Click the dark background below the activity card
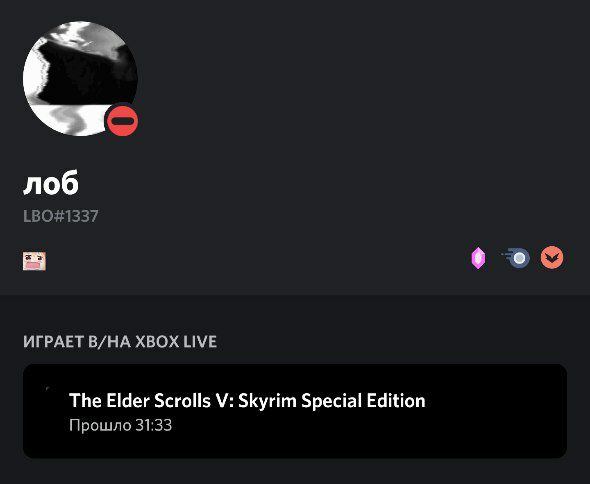This screenshot has width=590, height=484. [295, 471]
